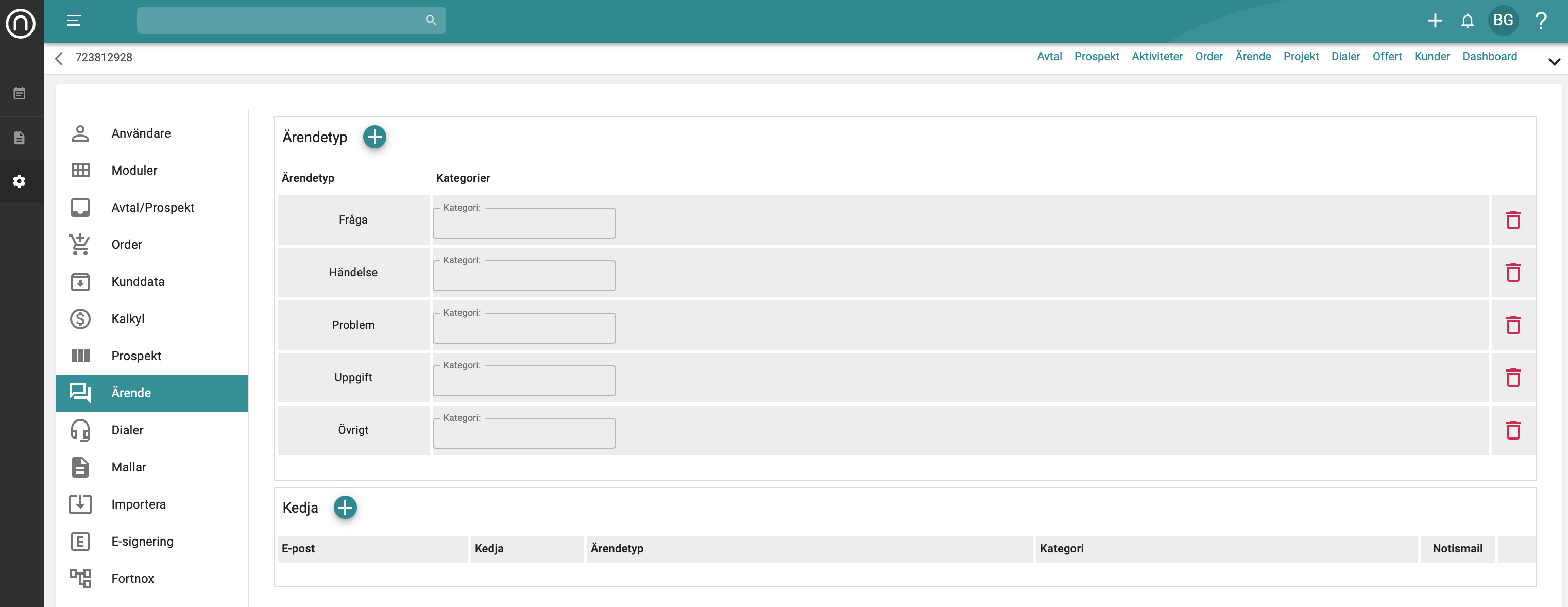Delete the Uppgift ärendetyp row

click(x=1513, y=378)
